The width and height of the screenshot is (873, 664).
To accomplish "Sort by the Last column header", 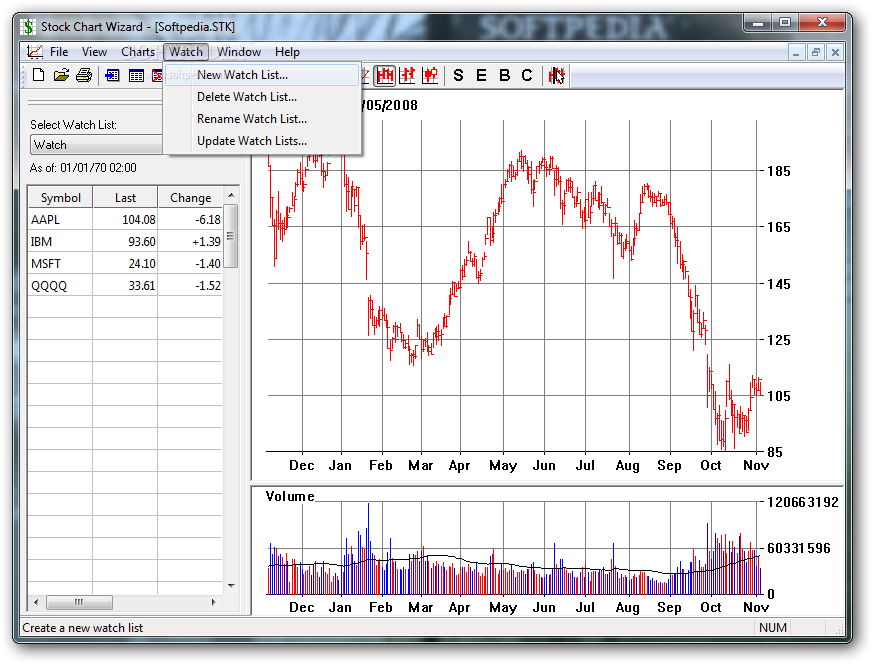I will (125, 198).
